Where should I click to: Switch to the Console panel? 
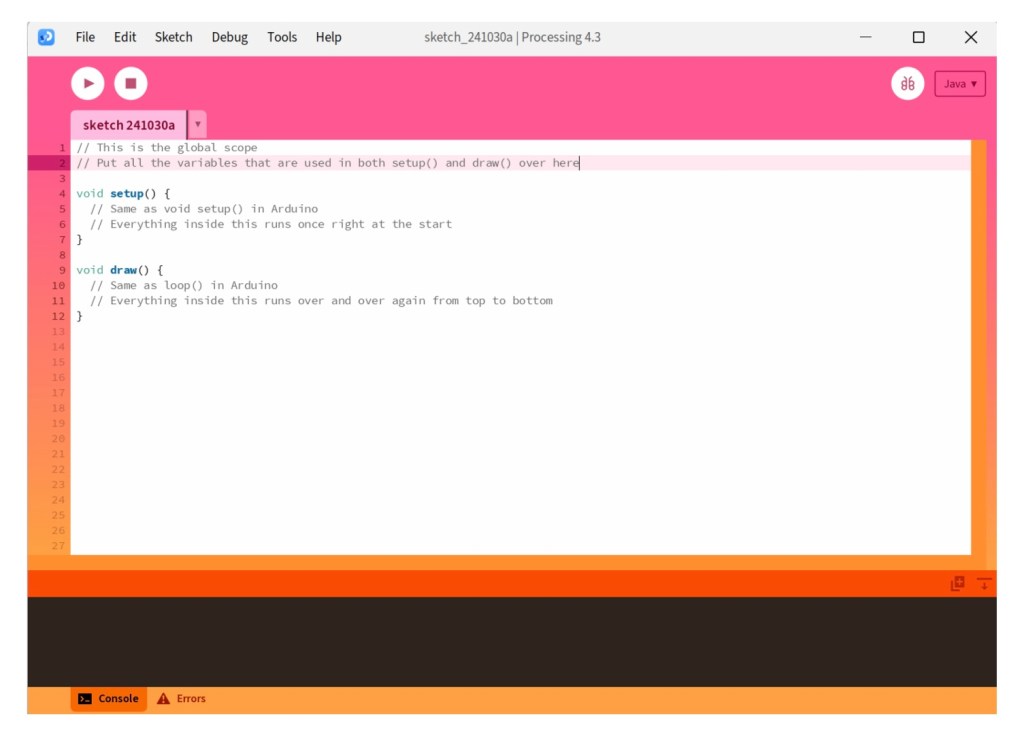(109, 699)
